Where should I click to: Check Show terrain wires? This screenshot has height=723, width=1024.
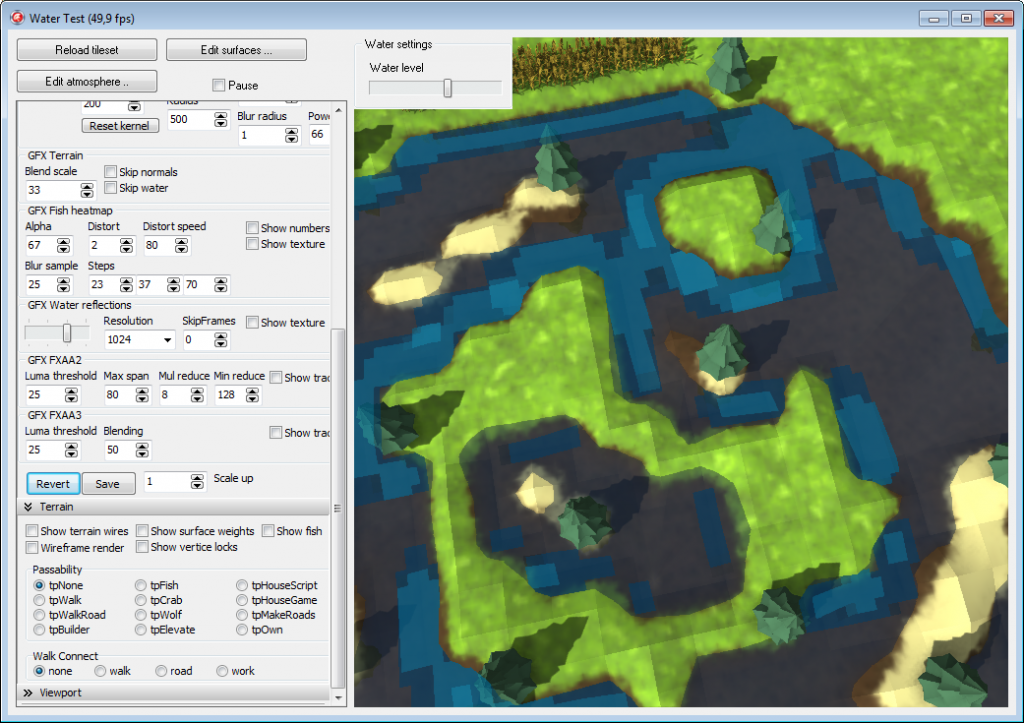click(x=32, y=530)
